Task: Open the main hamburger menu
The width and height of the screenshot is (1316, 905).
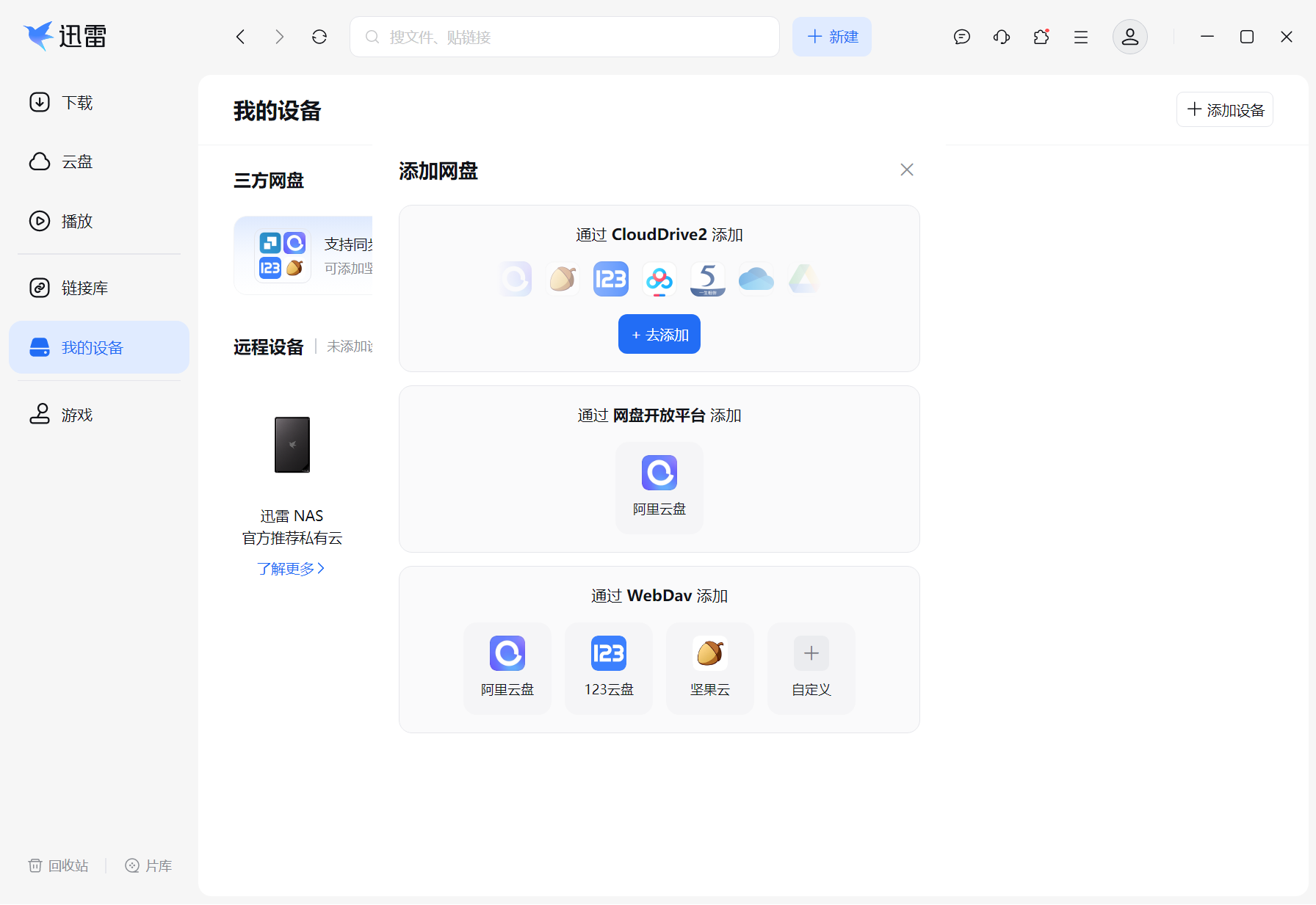Action: (1081, 37)
